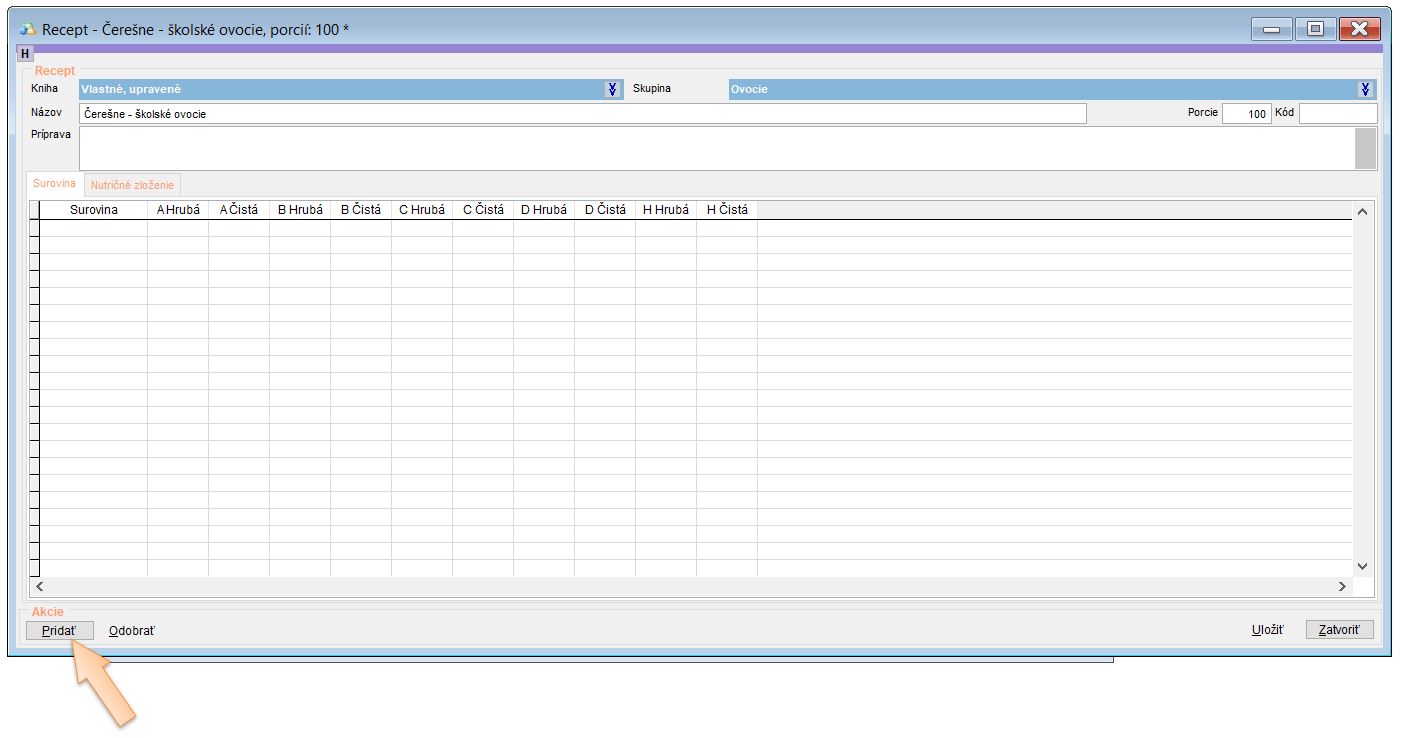Click the grid's scroll right arrow
Image resolution: width=1405 pixels, height=738 pixels.
(1343, 587)
